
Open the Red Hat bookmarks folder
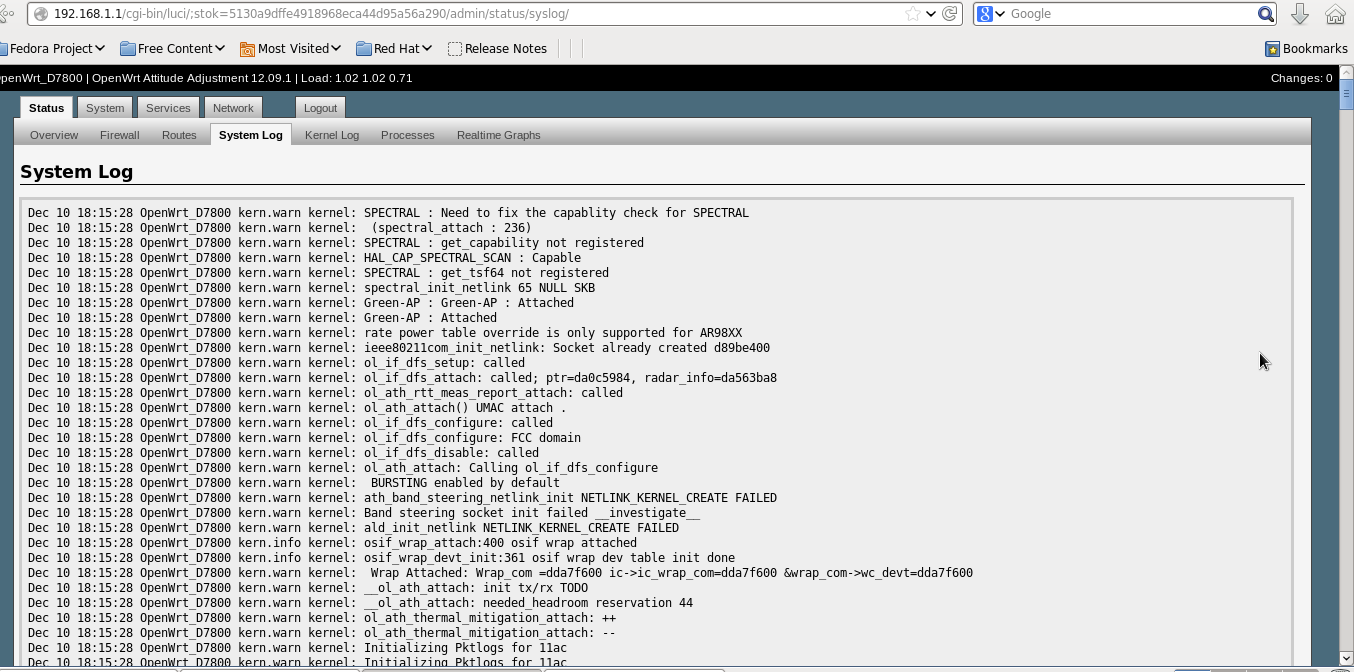coord(394,48)
